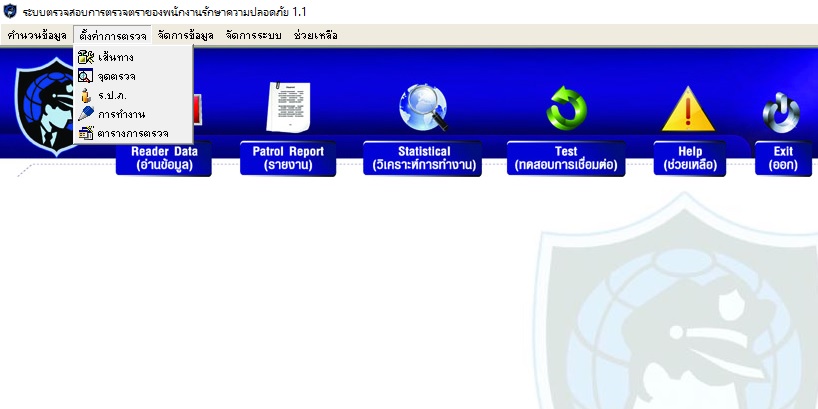The height and width of the screenshot is (409, 818).
Task: Open the จัดการข้อมูล menu
Action: (x=186, y=35)
